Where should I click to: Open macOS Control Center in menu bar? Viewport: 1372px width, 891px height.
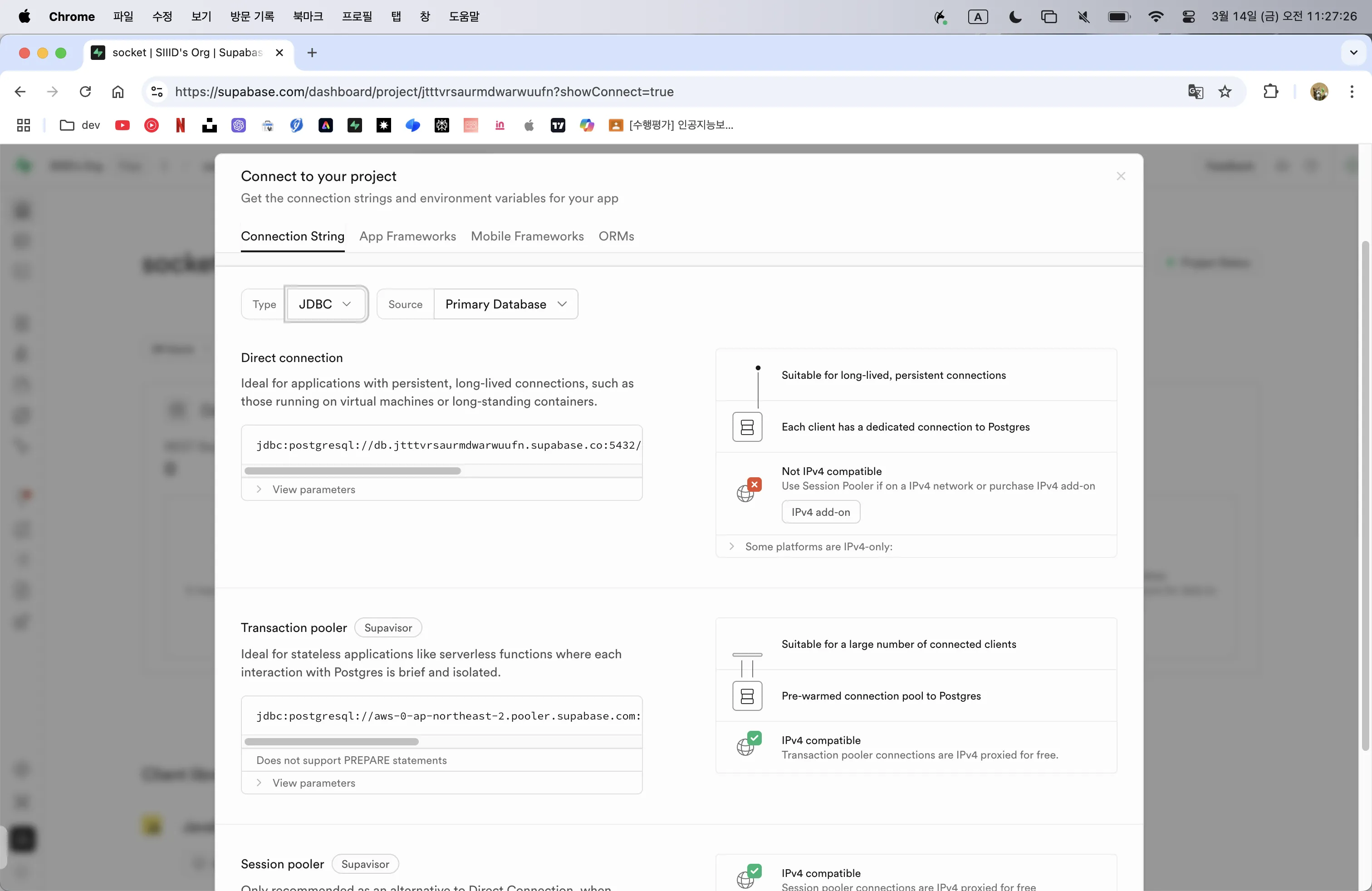tap(1188, 17)
